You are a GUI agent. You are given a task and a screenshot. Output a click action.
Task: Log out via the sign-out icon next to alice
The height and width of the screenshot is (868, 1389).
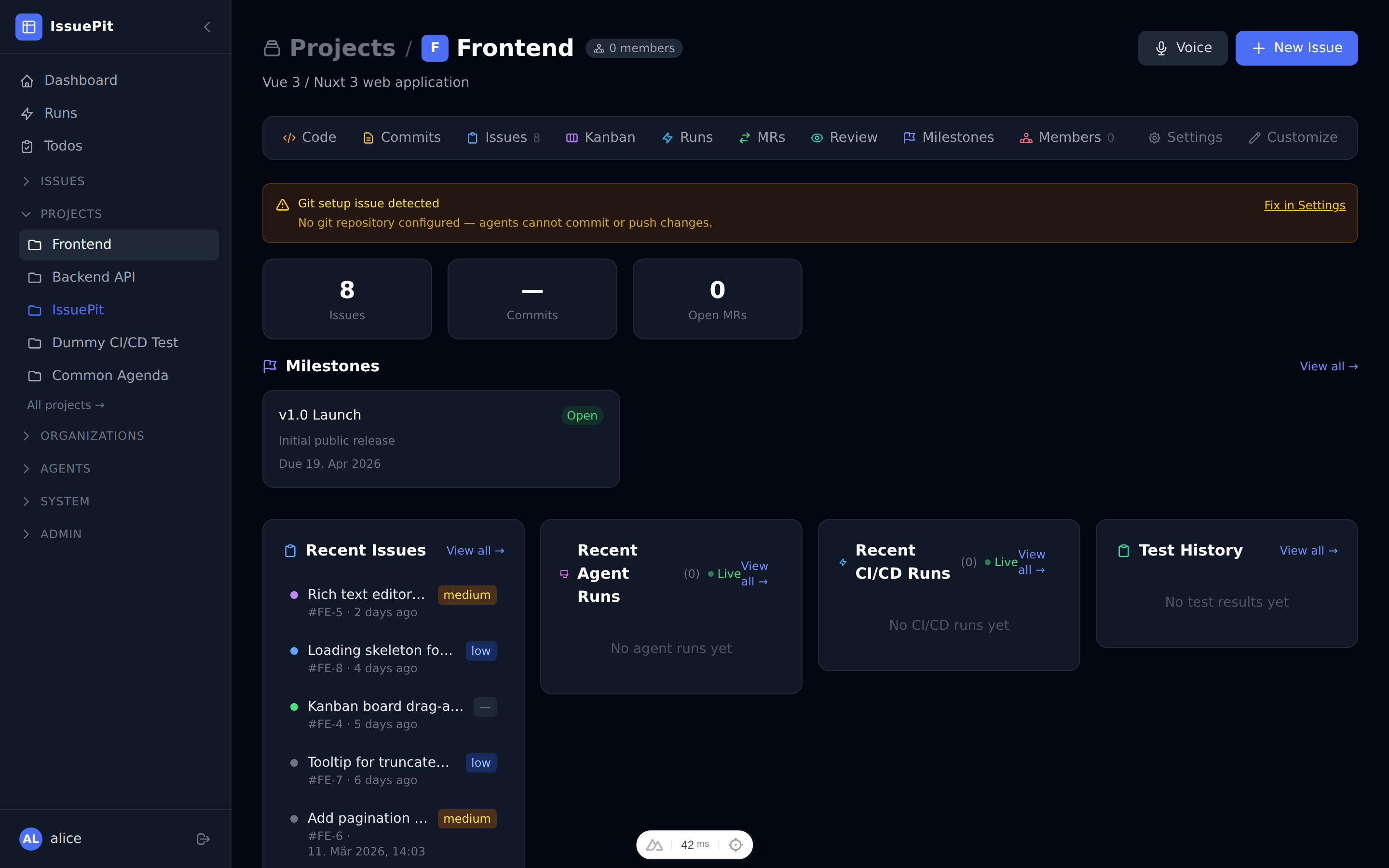click(x=203, y=839)
